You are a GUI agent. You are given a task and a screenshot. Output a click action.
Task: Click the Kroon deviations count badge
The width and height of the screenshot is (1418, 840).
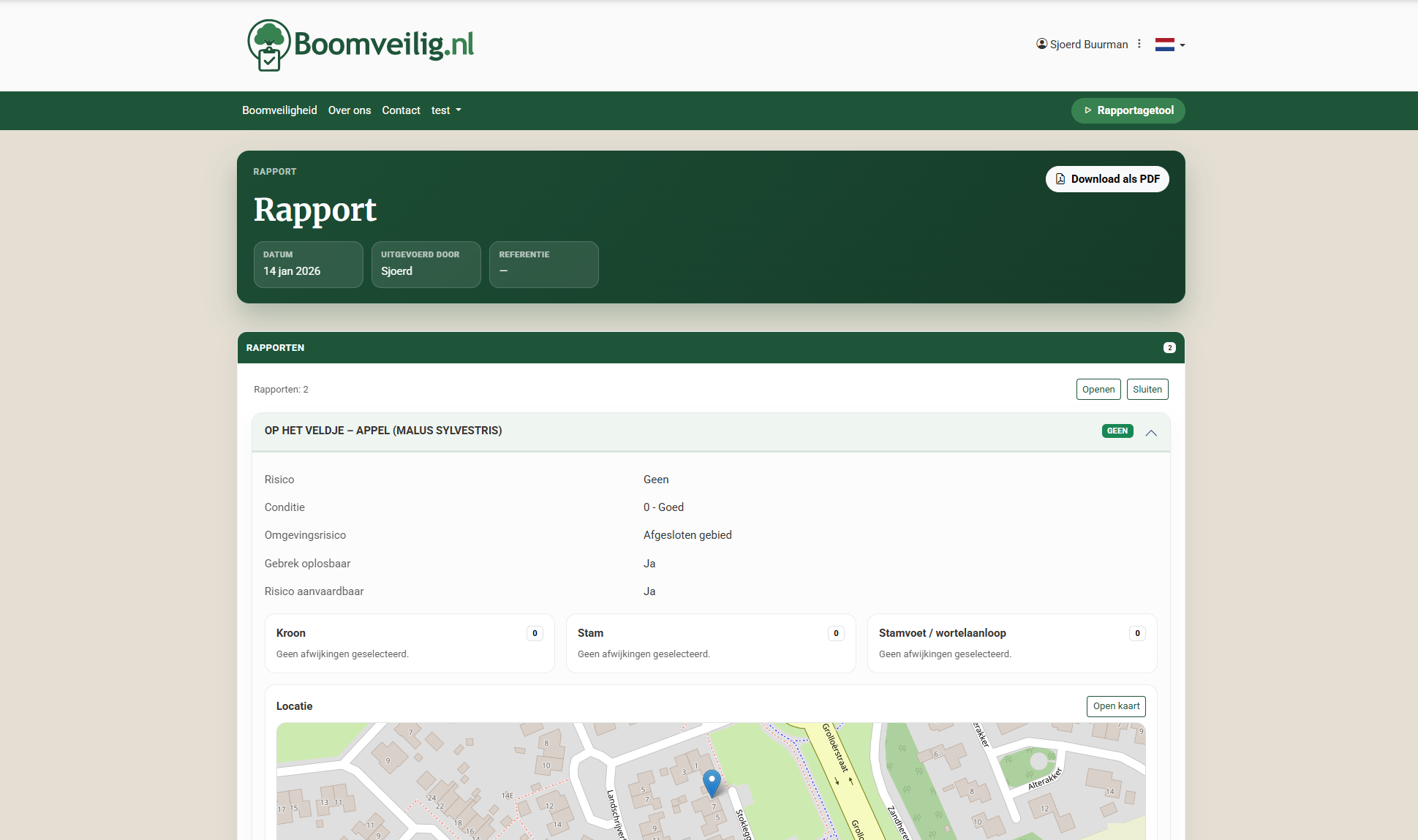[535, 633]
